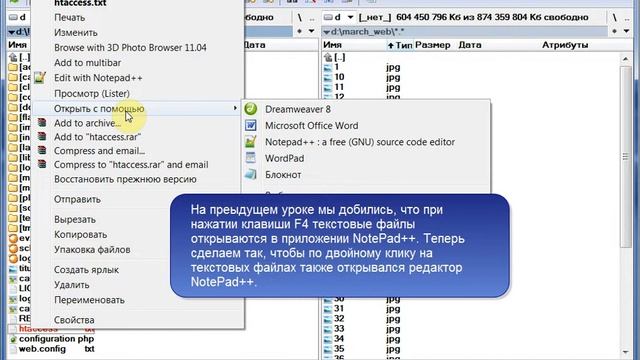Click the icon of configuration php file
This screenshot has width=640, height=360.
coord(13,339)
